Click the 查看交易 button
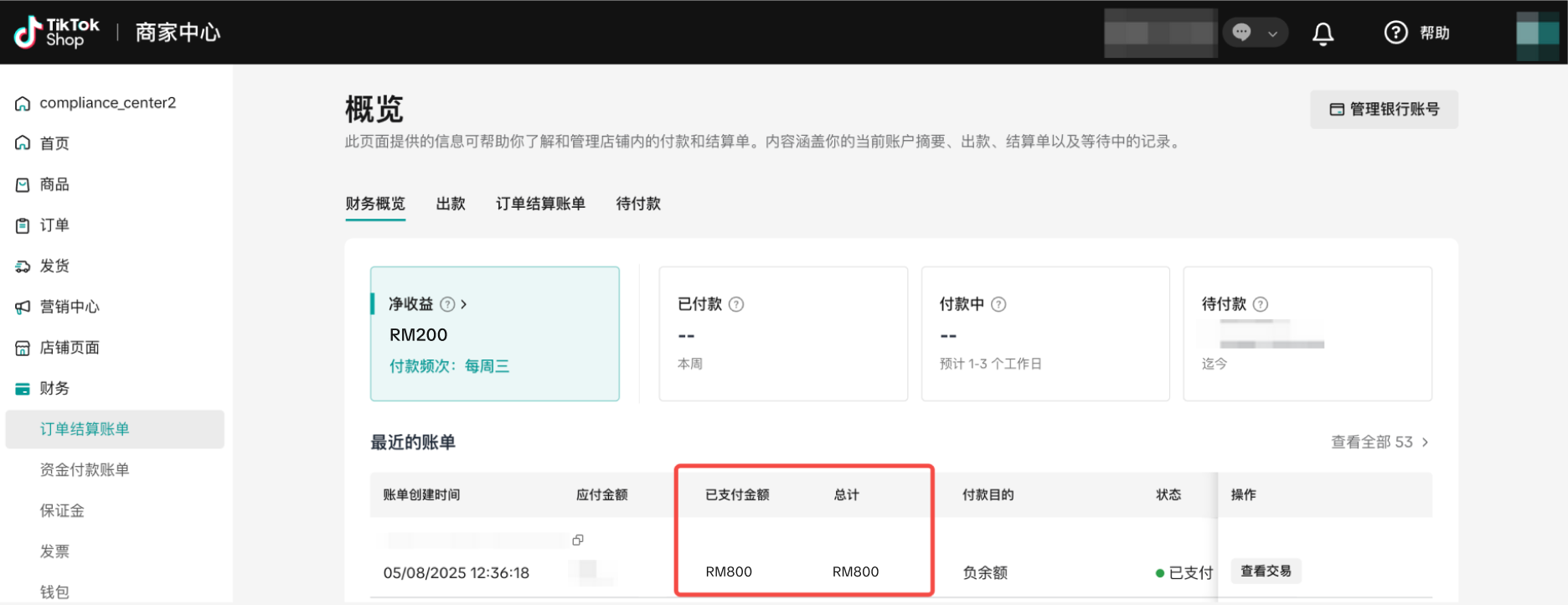The image size is (1568, 605). (1265, 571)
